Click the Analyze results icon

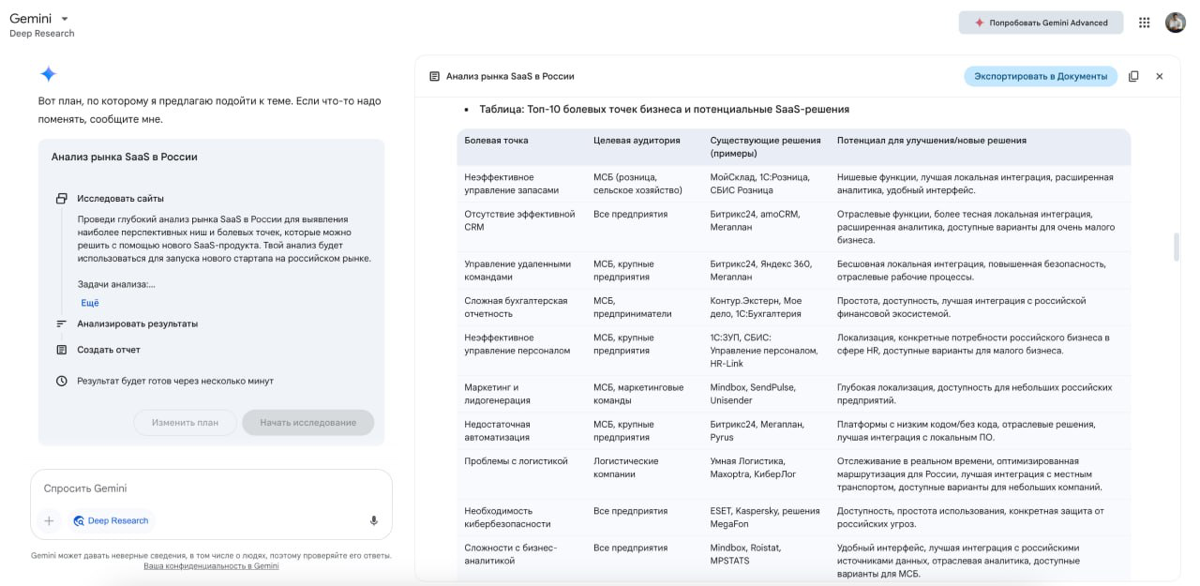click(62, 324)
